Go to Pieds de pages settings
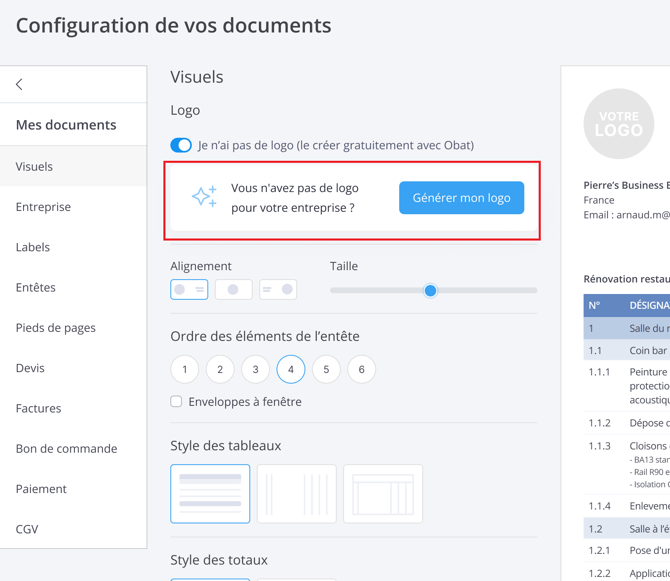 [56, 328]
